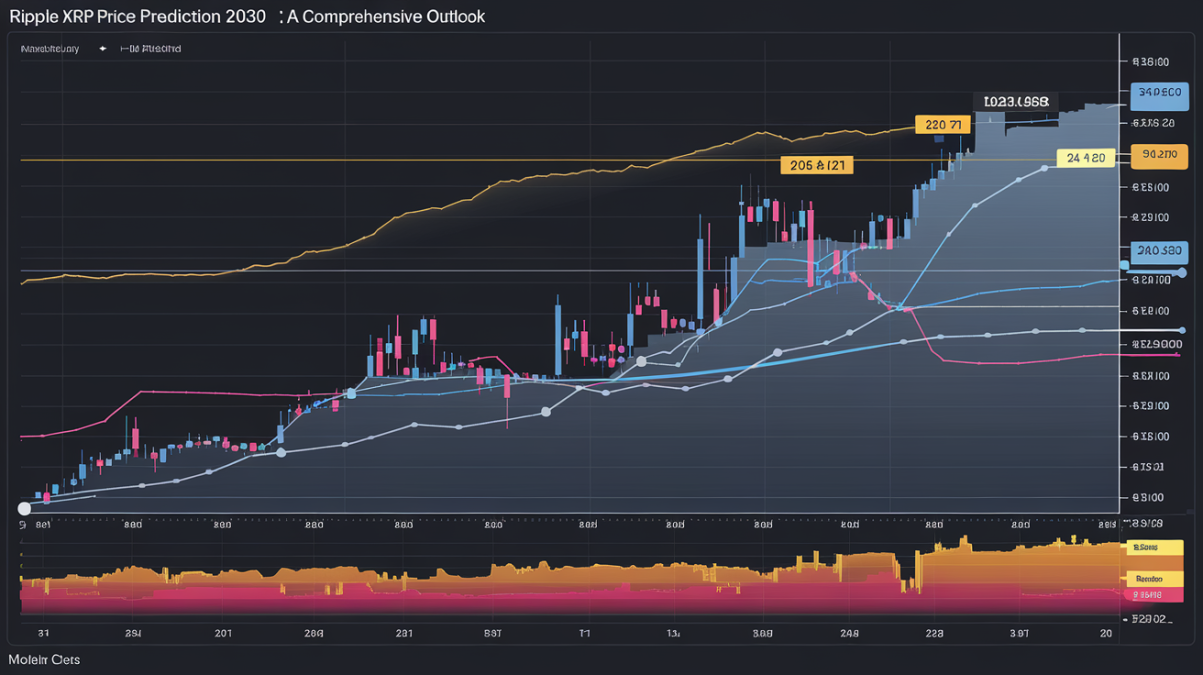Select the yellow 206 & 121 price tag
The image size is (1203, 675).
(816, 166)
